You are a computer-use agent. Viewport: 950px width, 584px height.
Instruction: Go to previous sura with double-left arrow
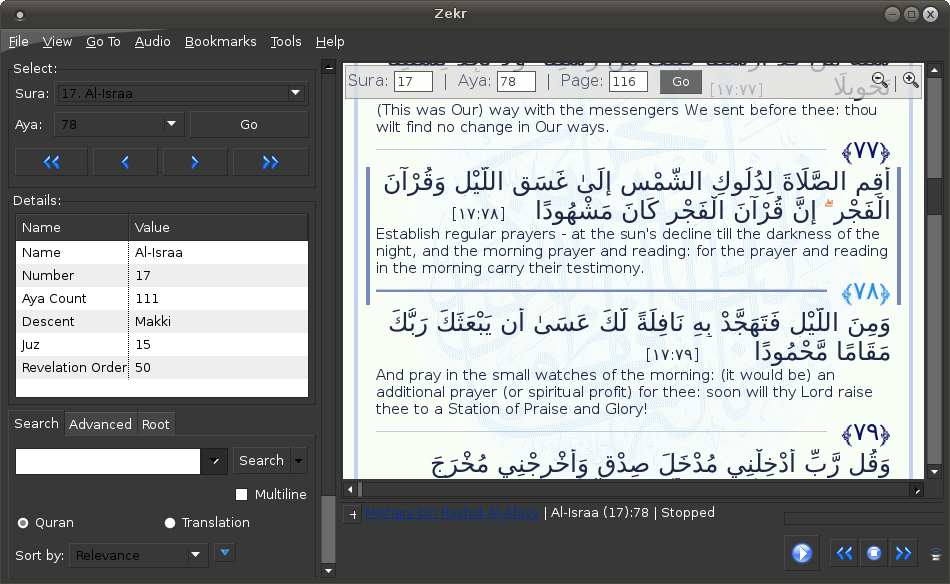52,162
